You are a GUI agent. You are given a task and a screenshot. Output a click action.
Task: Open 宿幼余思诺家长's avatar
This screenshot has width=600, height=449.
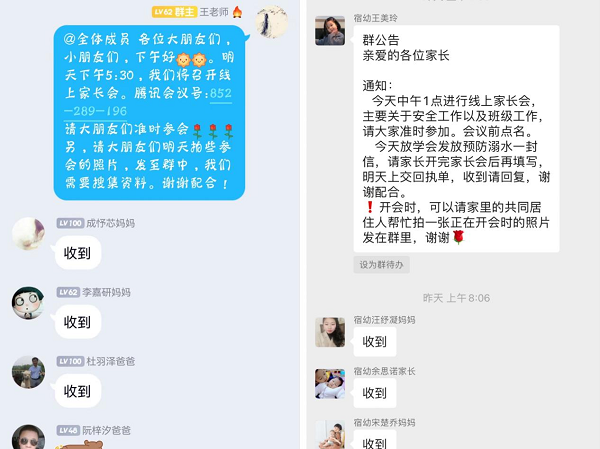(330, 384)
